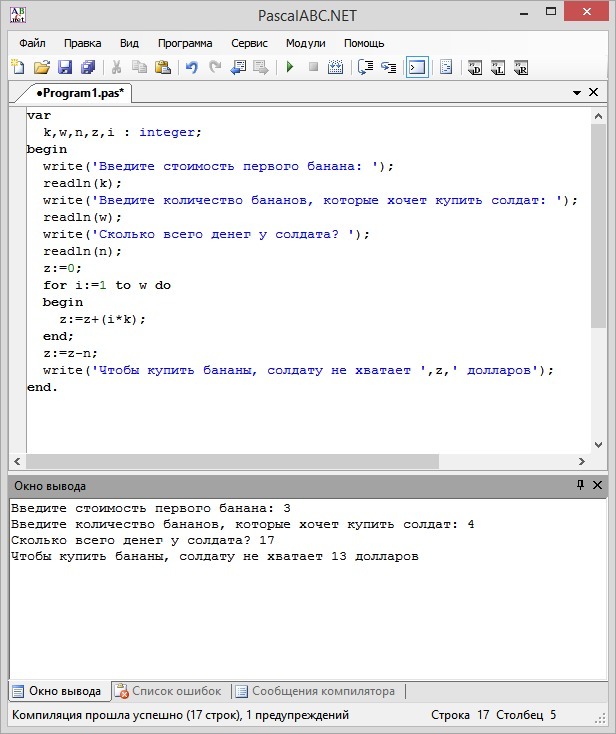Image resolution: width=616 pixels, height=734 pixels.
Task: Copy selection toolbar icon
Action: tap(139, 67)
